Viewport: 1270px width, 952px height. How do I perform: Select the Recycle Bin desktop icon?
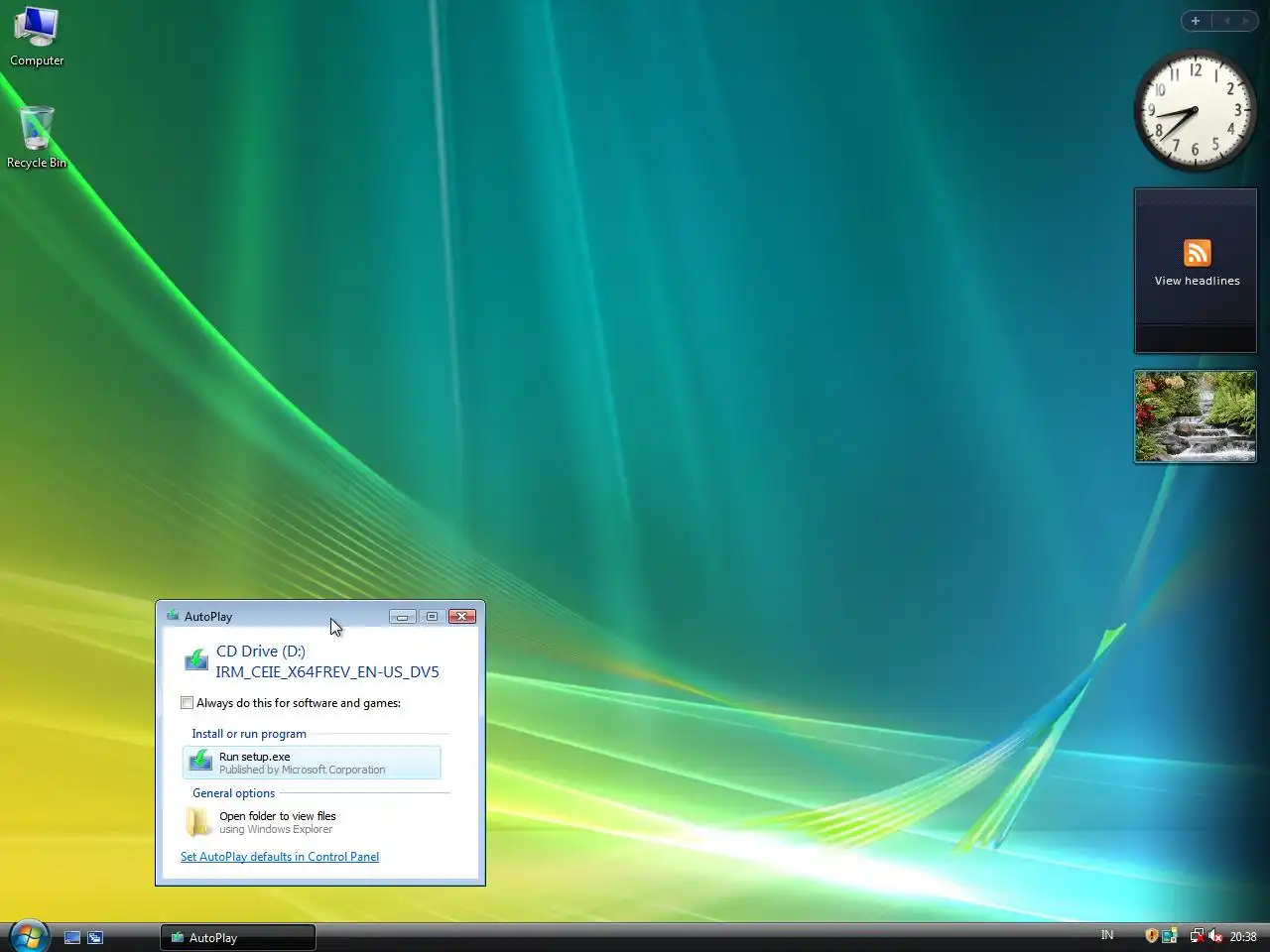pyautogui.click(x=37, y=137)
